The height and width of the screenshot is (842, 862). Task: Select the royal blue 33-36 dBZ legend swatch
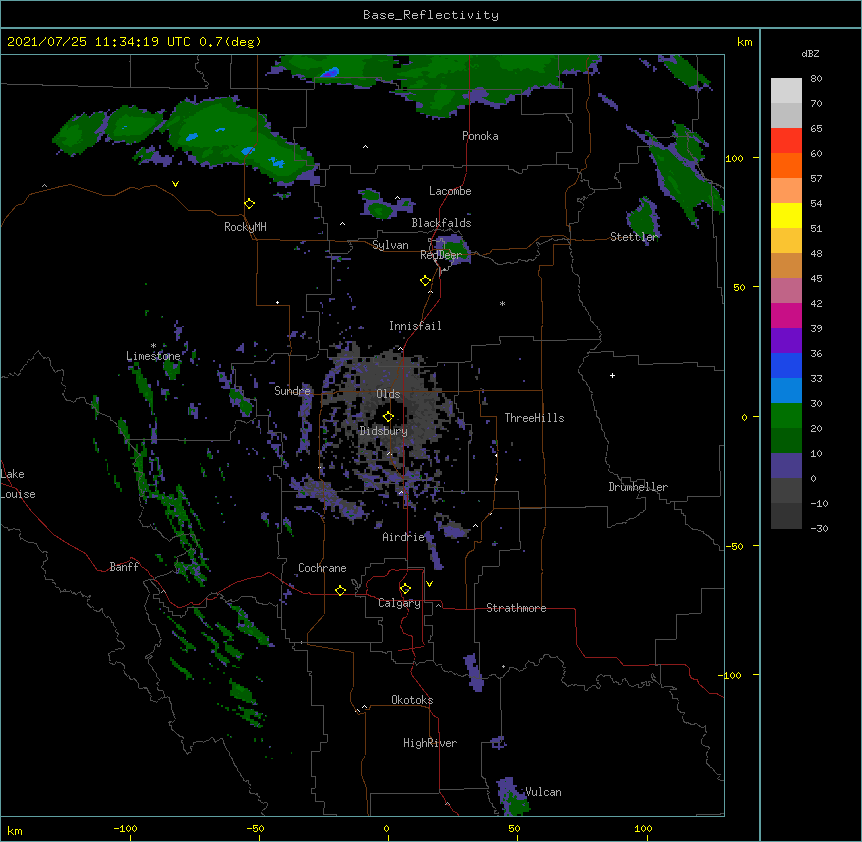pos(786,365)
